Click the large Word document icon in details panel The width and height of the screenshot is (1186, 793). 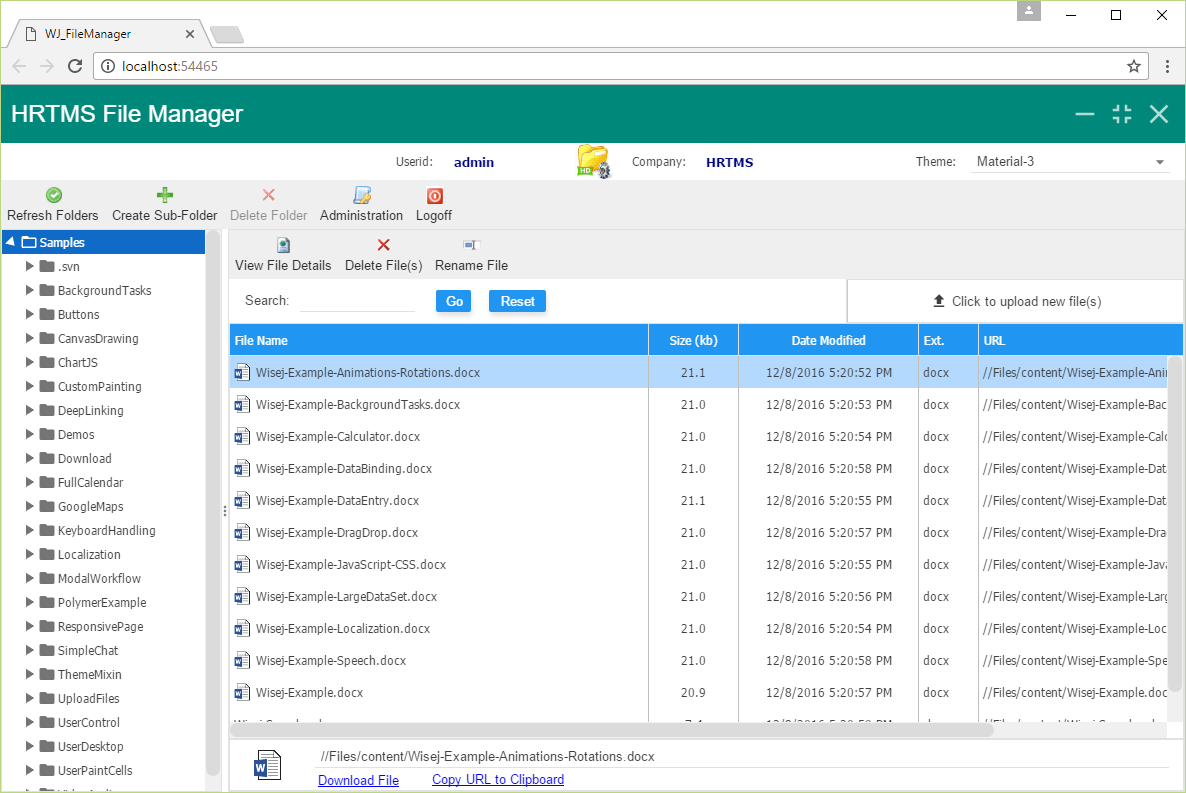coord(268,765)
